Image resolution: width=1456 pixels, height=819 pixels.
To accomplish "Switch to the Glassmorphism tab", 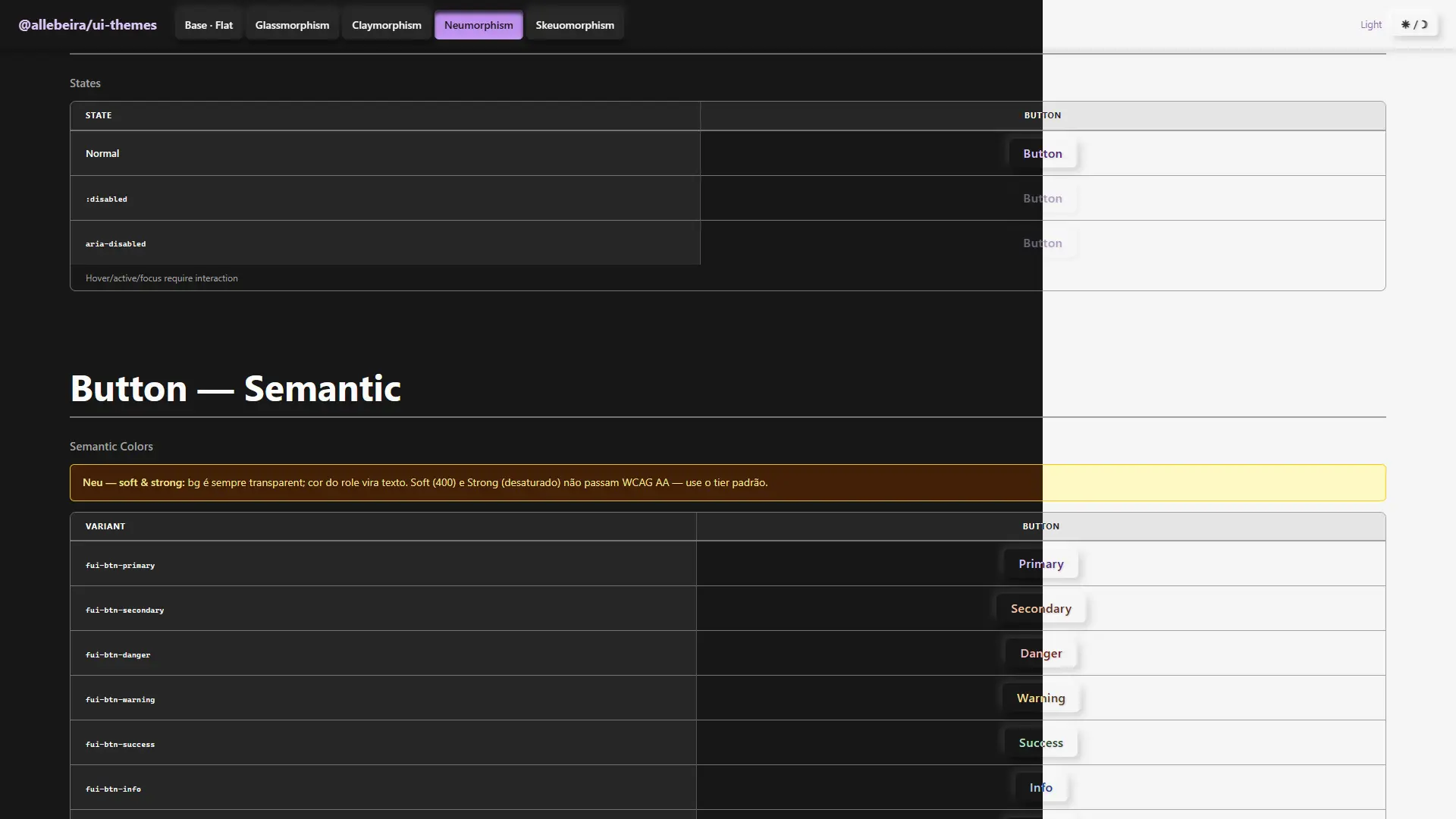I will (292, 25).
